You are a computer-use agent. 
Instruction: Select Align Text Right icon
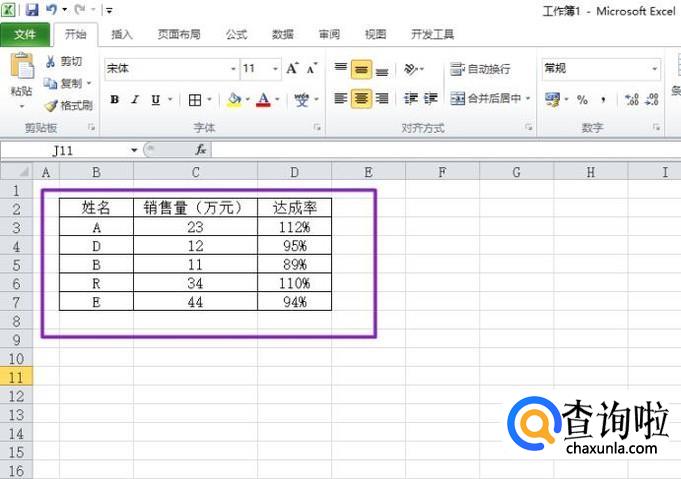click(x=382, y=99)
